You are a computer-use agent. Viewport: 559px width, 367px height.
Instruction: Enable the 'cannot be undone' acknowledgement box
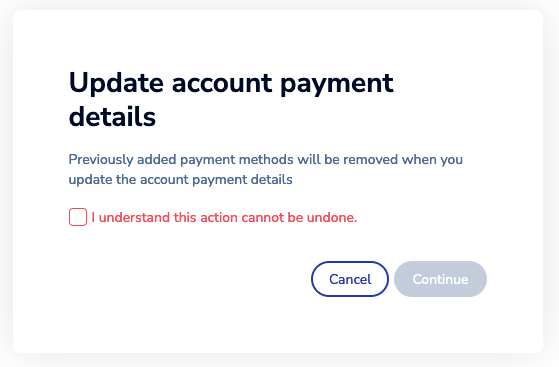point(78,217)
